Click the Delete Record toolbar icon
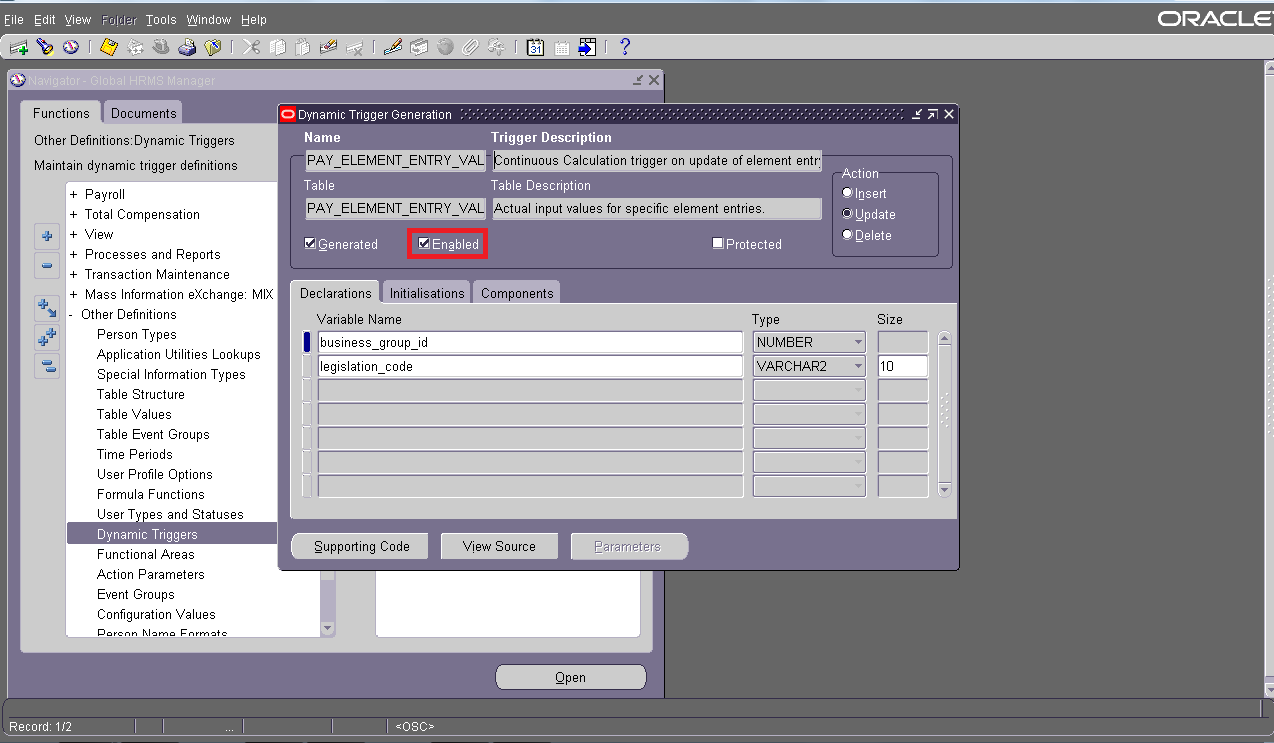This screenshot has width=1274, height=743. pyautogui.click(x=354, y=47)
